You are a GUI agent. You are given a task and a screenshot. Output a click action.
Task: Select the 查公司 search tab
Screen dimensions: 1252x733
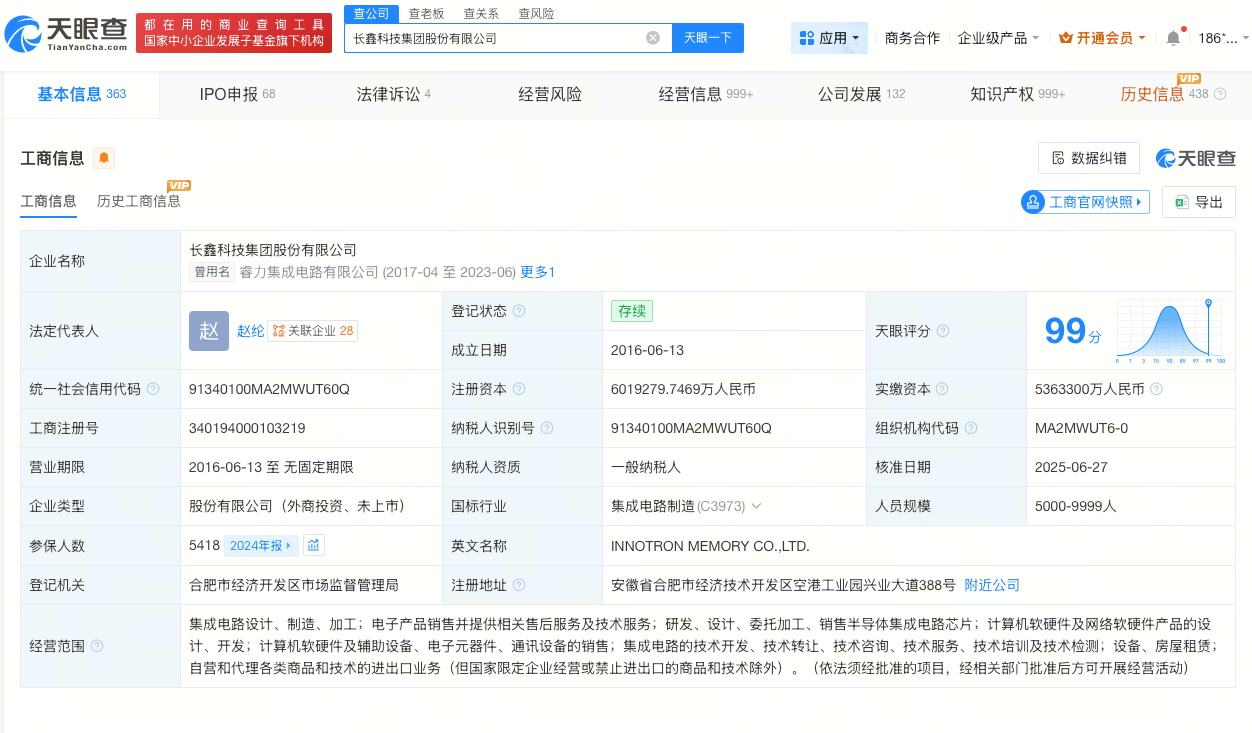point(372,13)
